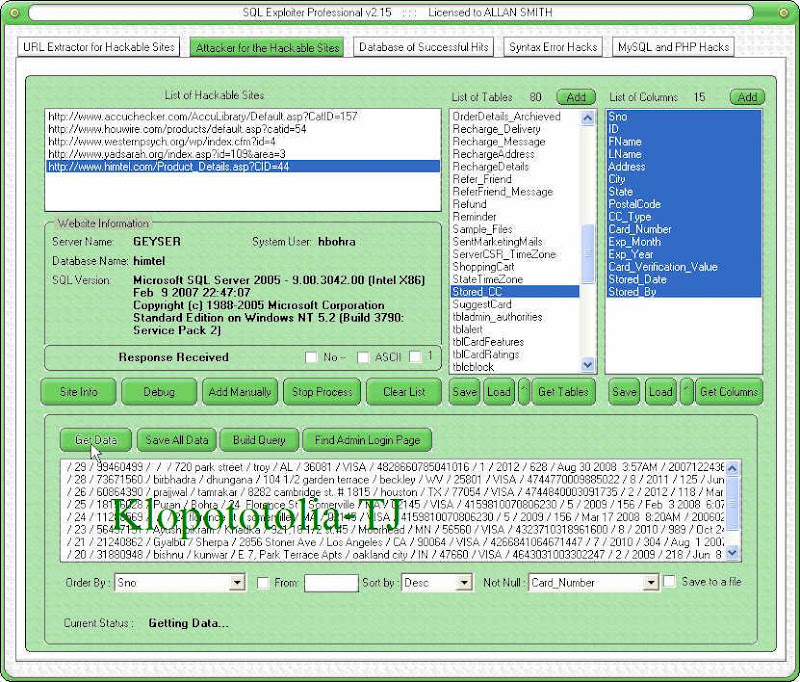This screenshot has width=800, height=682.
Task: Select Refer_Friend in the tables list
Action: [515, 179]
